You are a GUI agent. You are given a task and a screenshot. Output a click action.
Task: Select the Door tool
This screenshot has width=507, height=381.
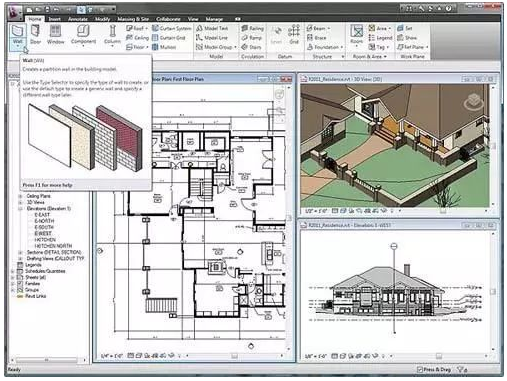point(35,35)
